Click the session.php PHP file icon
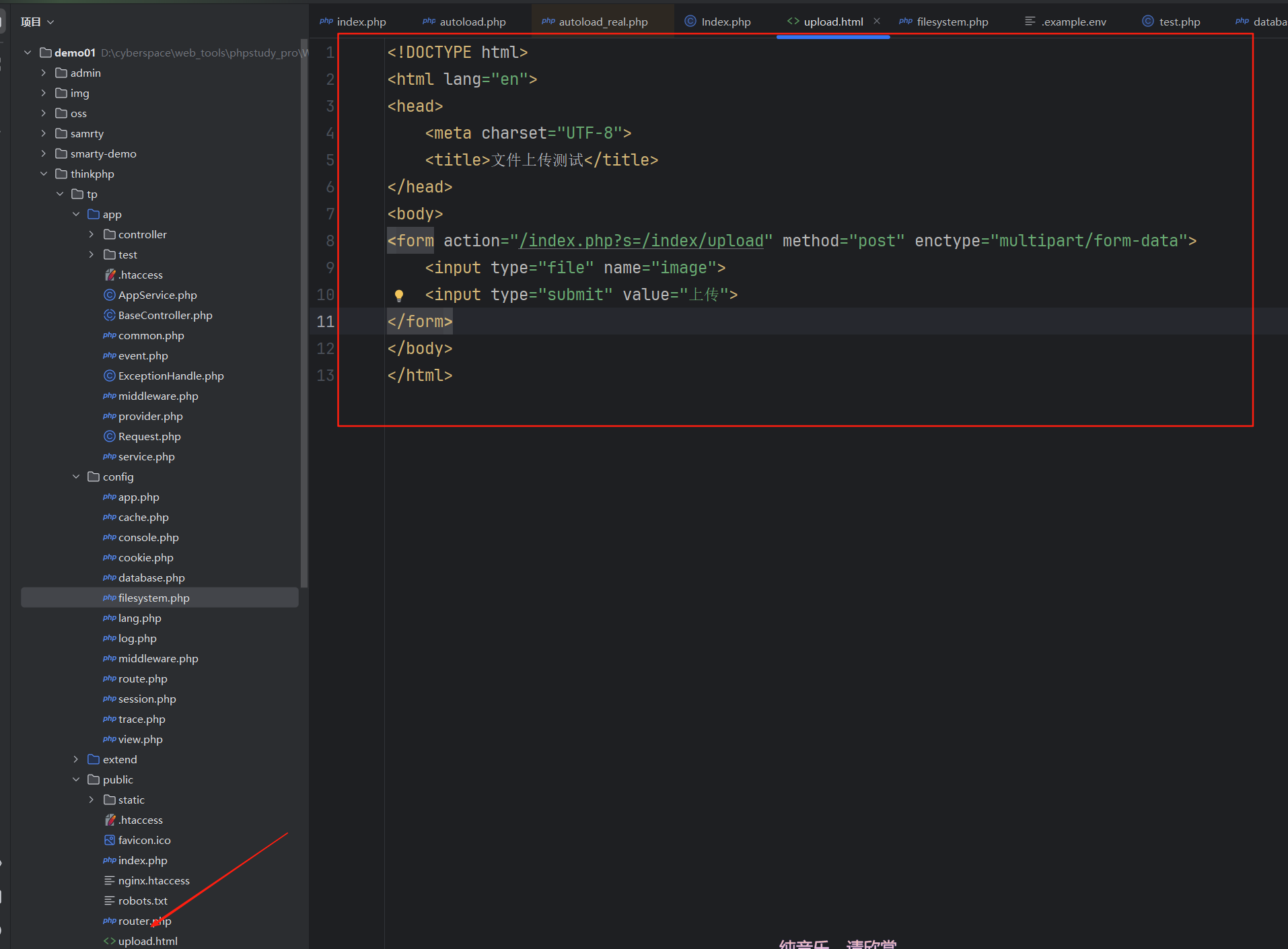 pos(110,699)
